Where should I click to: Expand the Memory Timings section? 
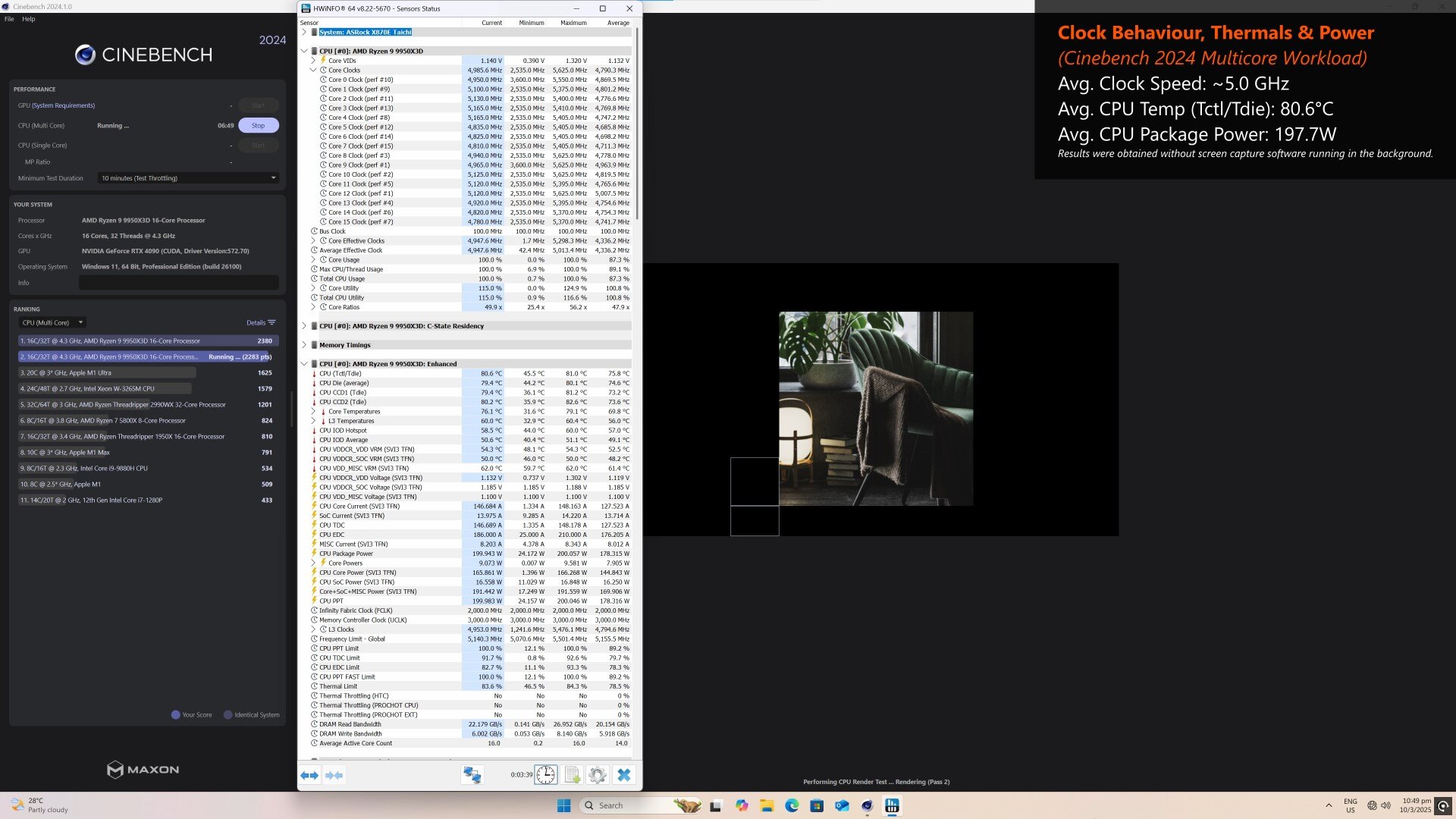click(304, 345)
